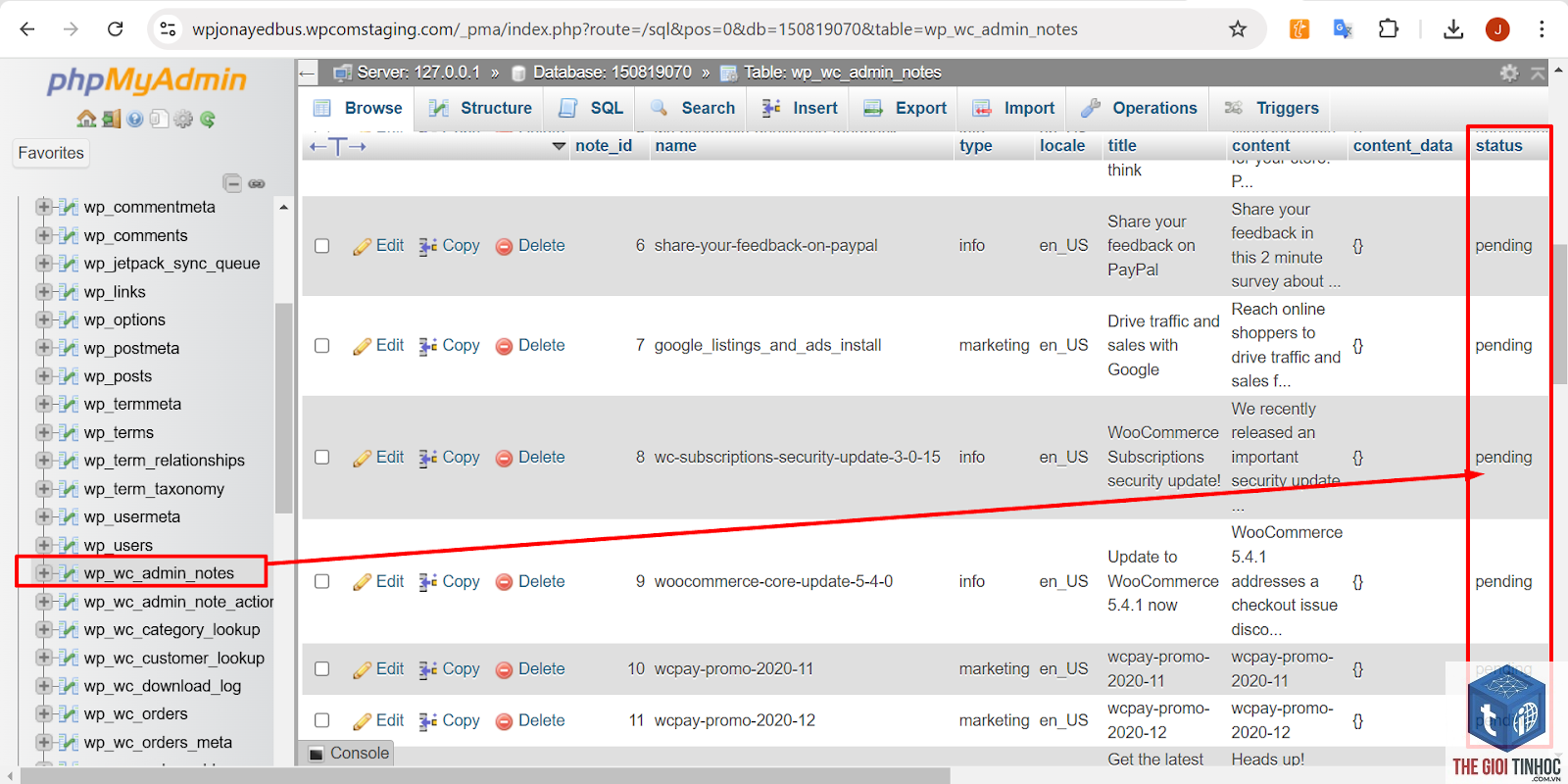Go to the Search tab
Screen dimensions: 1568x784
[692, 108]
